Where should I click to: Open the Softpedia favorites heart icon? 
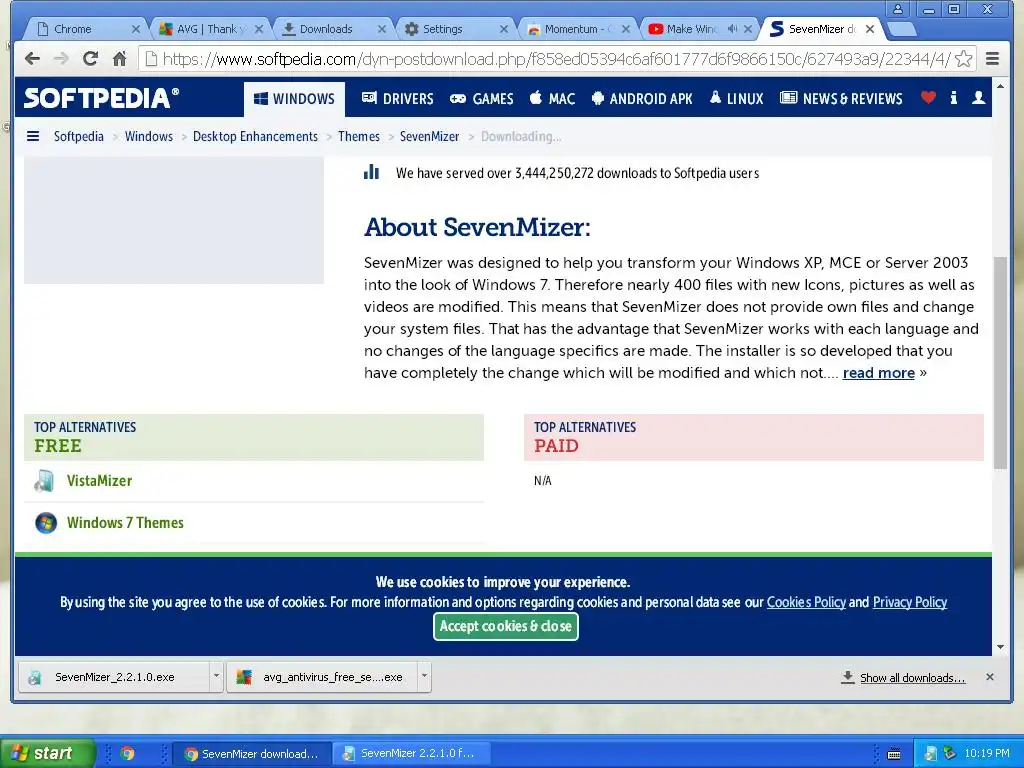(928, 98)
